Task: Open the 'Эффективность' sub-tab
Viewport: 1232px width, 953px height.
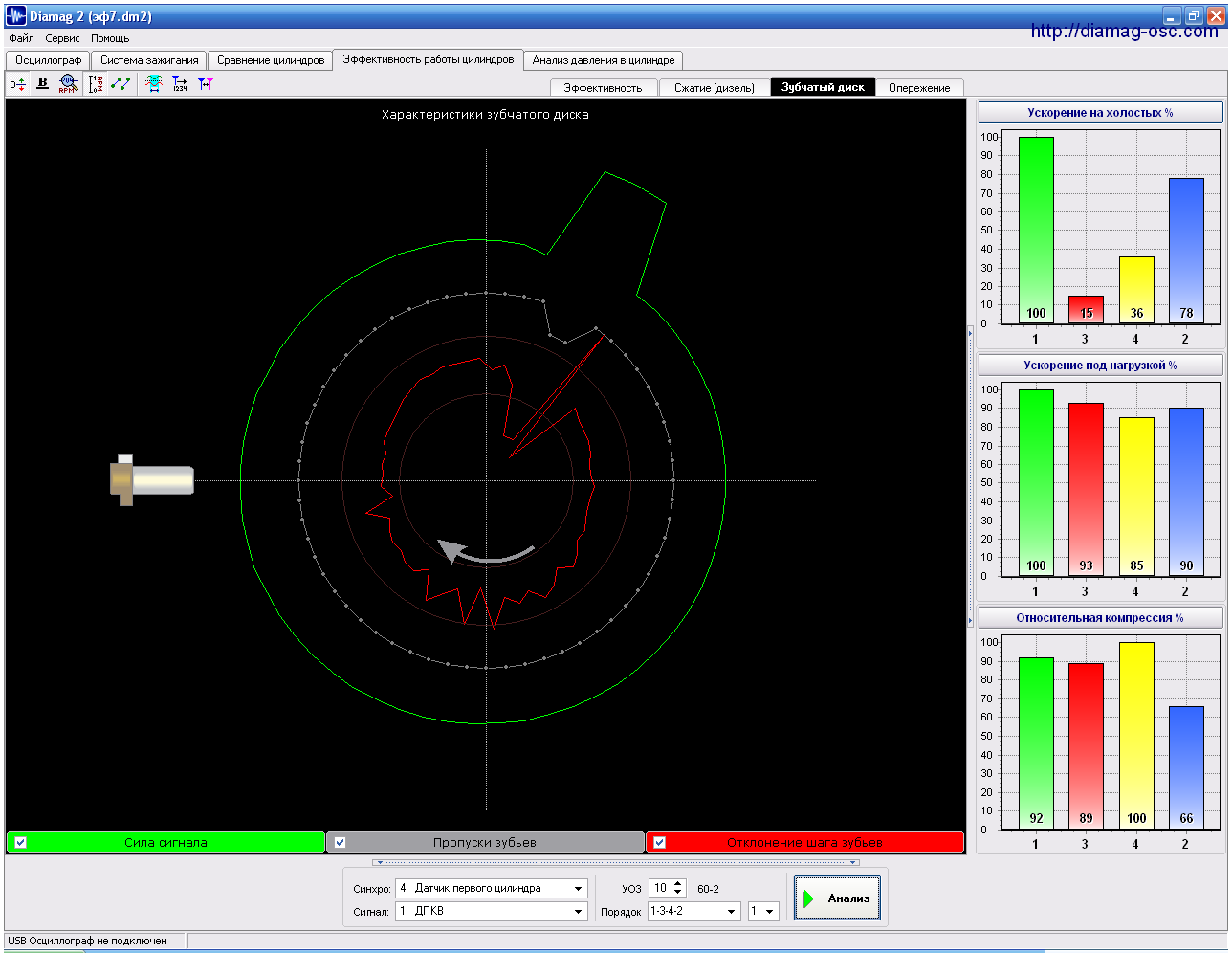Action: coord(603,88)
